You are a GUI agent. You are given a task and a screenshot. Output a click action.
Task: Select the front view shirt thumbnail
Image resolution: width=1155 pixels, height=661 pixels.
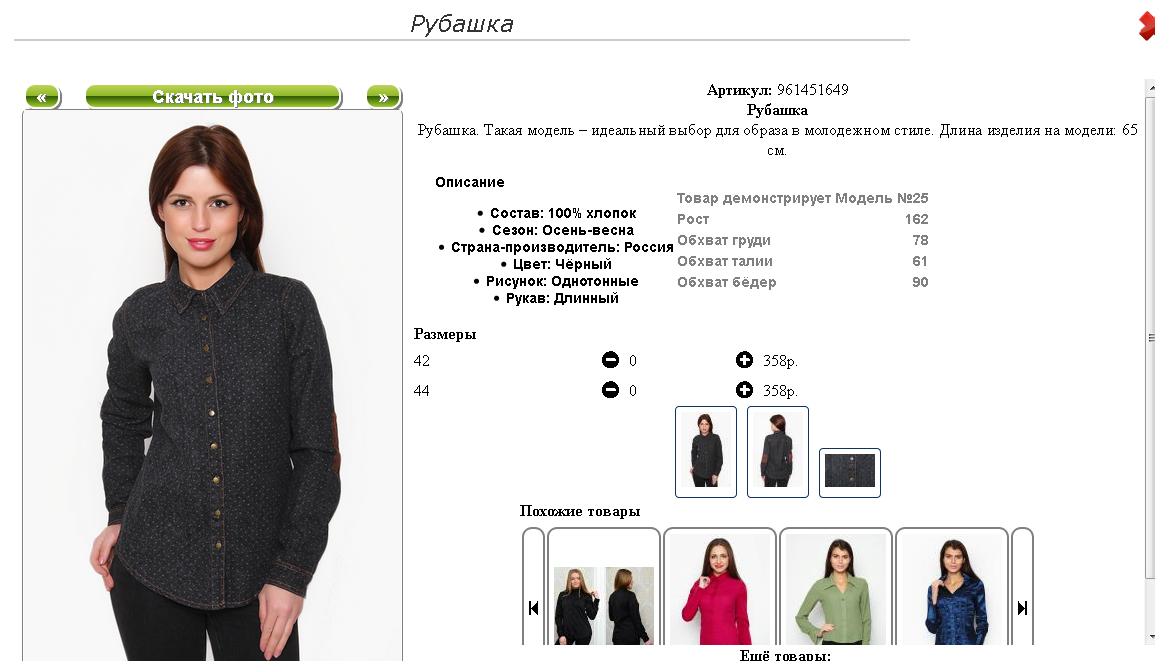click(x=706, y=452)
